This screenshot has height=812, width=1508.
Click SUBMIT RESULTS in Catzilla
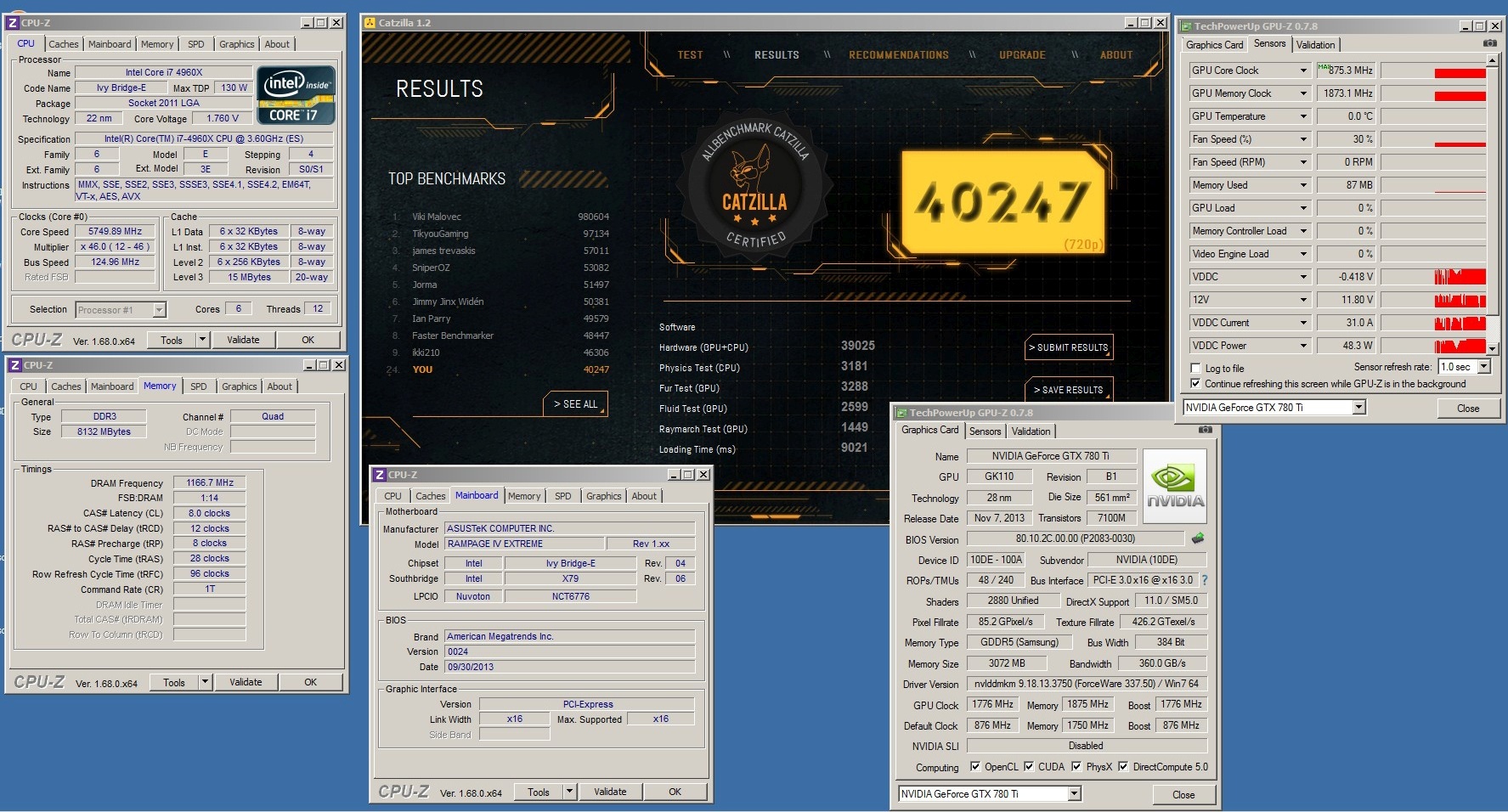pos(1069,347)
